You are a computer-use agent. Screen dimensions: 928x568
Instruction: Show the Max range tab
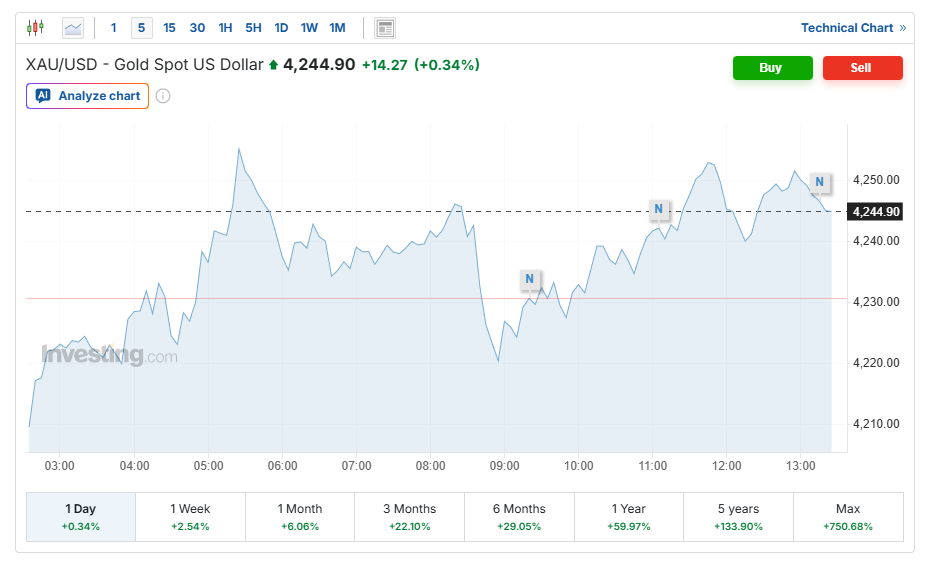[x=847, y=516]
